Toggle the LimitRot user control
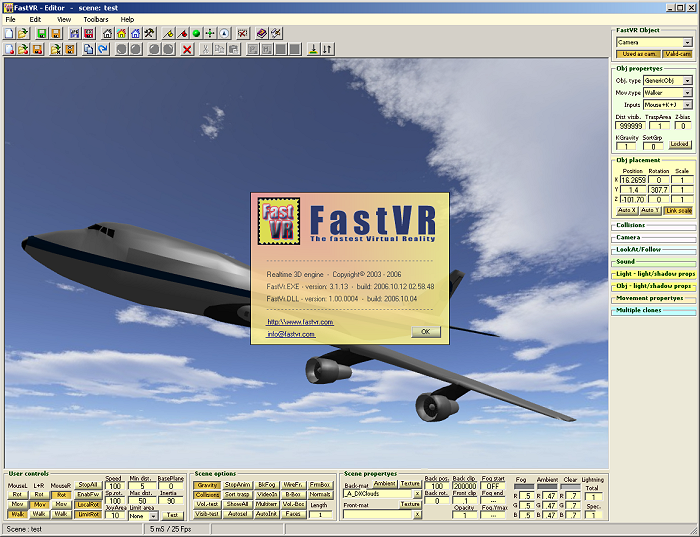 coord(88,515)
